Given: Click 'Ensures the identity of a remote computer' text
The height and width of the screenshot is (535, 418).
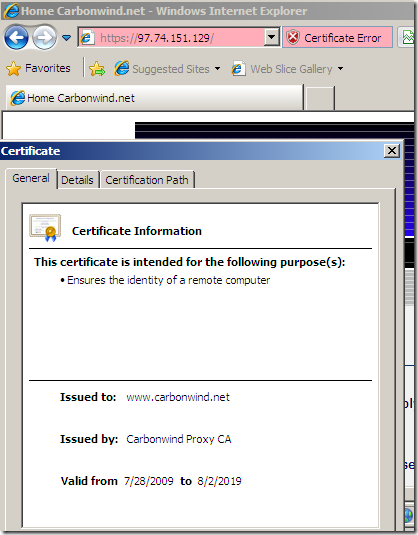Looking at the screenshot, I should coord(169,280).
